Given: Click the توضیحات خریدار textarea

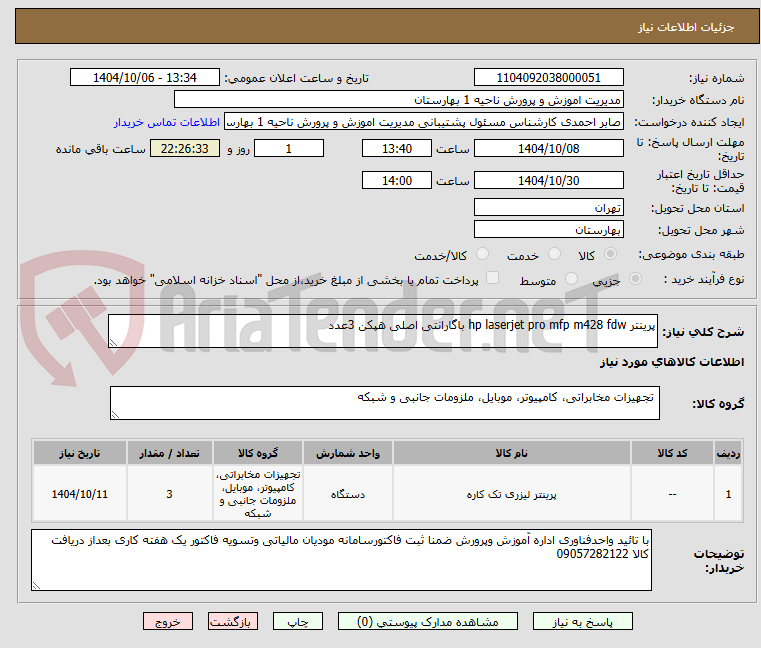Looking at the screenshot, I should (341, 560).
